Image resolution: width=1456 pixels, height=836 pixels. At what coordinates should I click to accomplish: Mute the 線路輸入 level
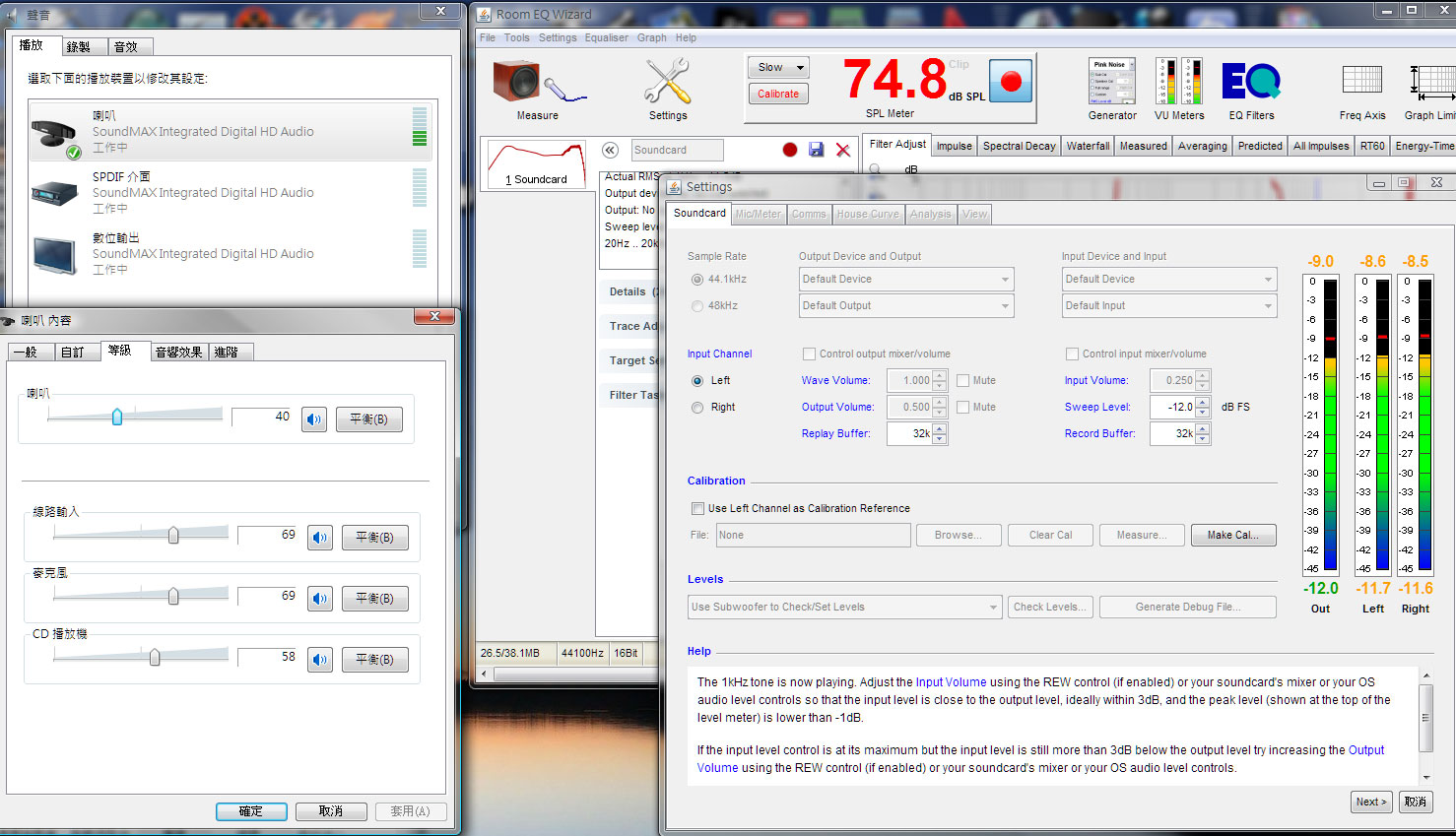point(320,538)
